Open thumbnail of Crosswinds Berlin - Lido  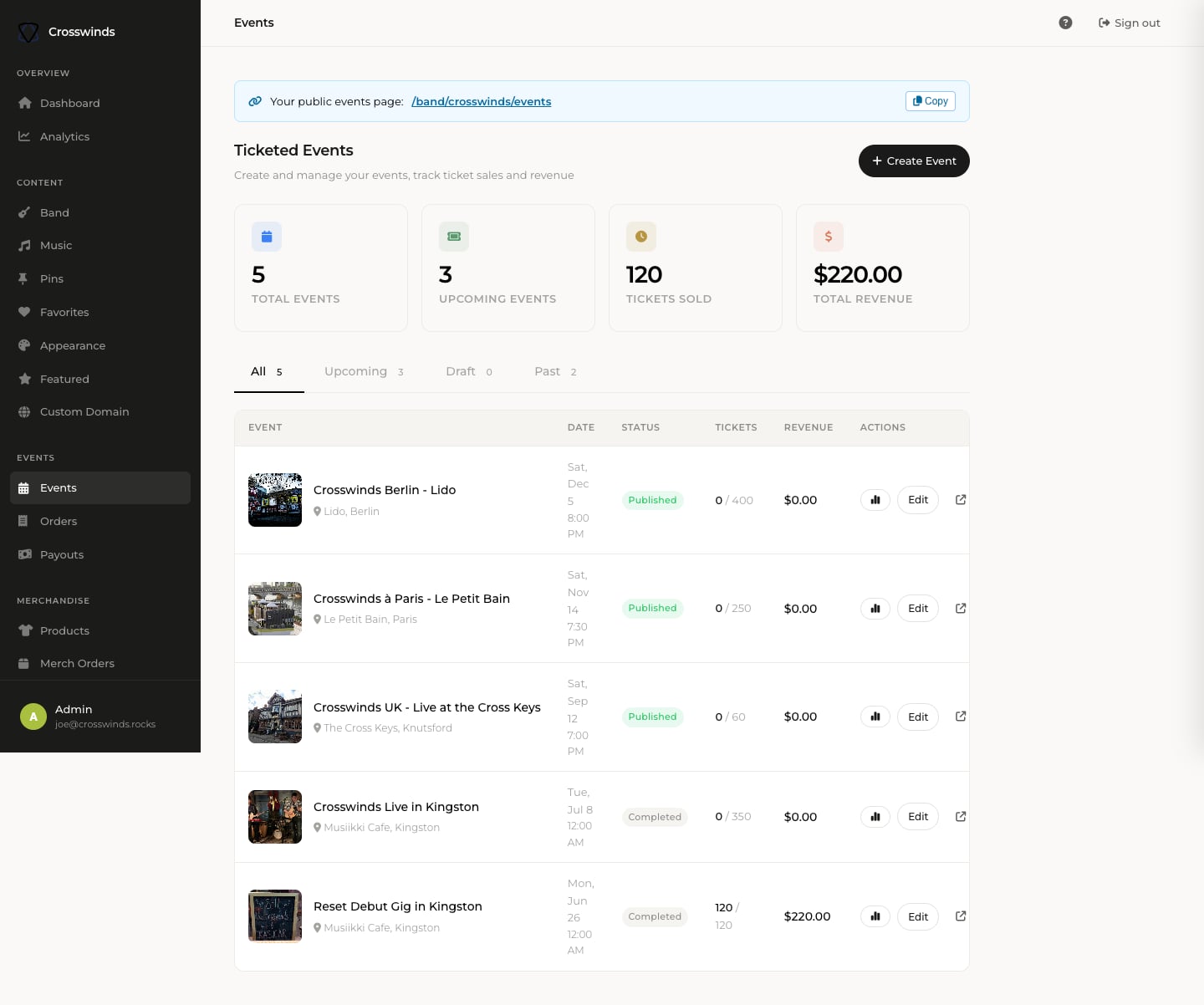(275, 500)
